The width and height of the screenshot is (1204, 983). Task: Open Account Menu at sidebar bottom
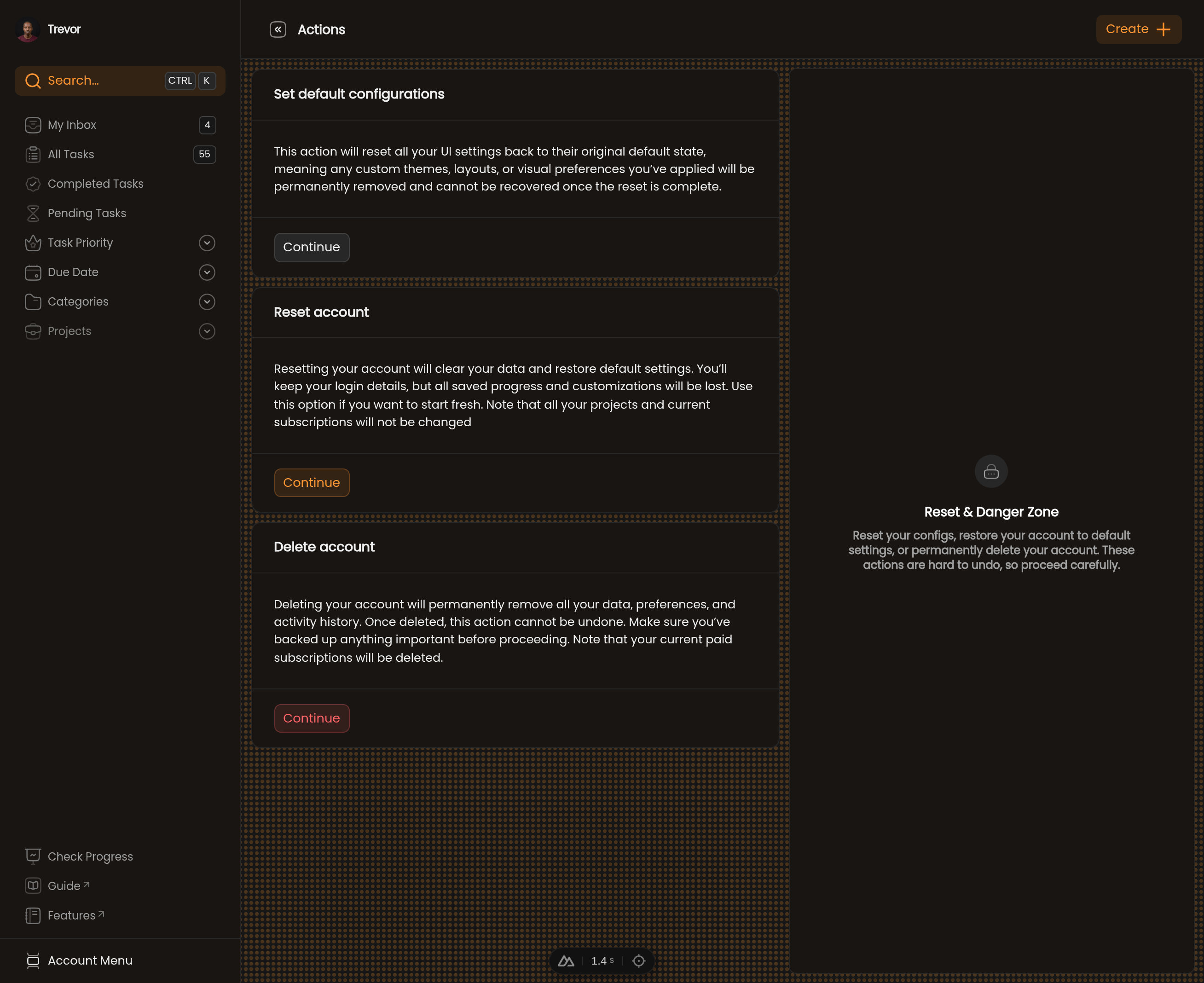(120, 961)
